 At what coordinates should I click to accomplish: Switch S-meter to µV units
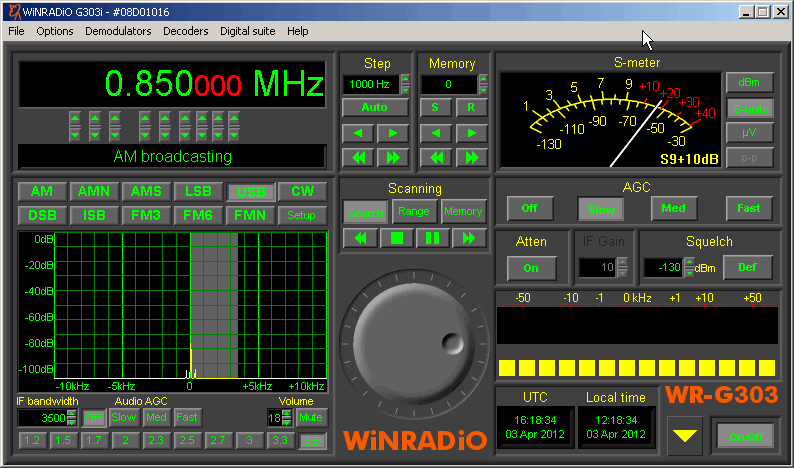[749, 133]
